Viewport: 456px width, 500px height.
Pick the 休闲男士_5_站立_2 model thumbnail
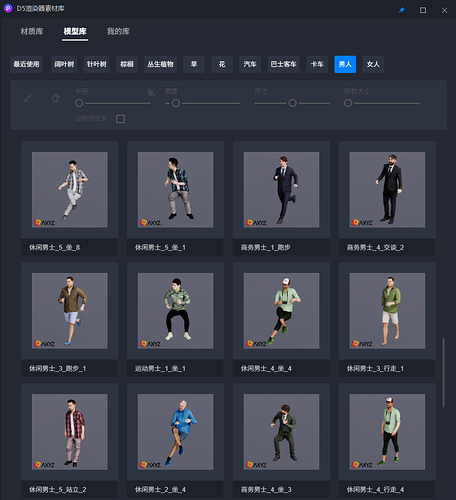tap(70, 432)
